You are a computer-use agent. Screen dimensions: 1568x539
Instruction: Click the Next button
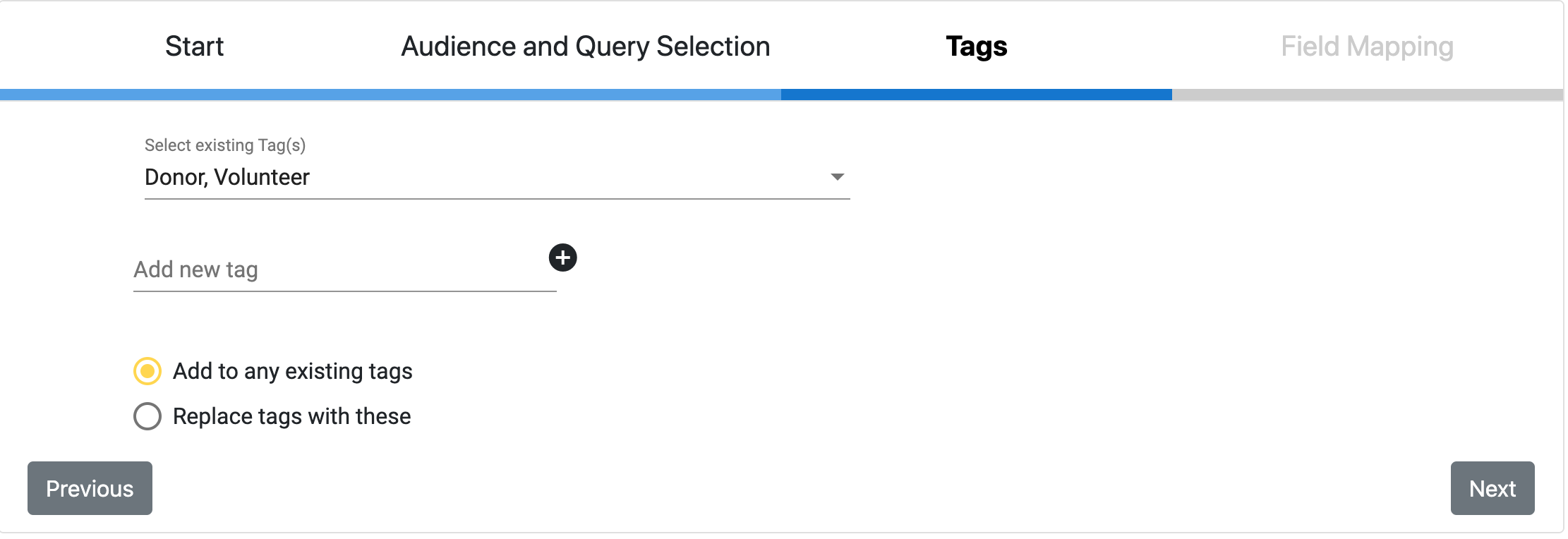[1492, 488]
